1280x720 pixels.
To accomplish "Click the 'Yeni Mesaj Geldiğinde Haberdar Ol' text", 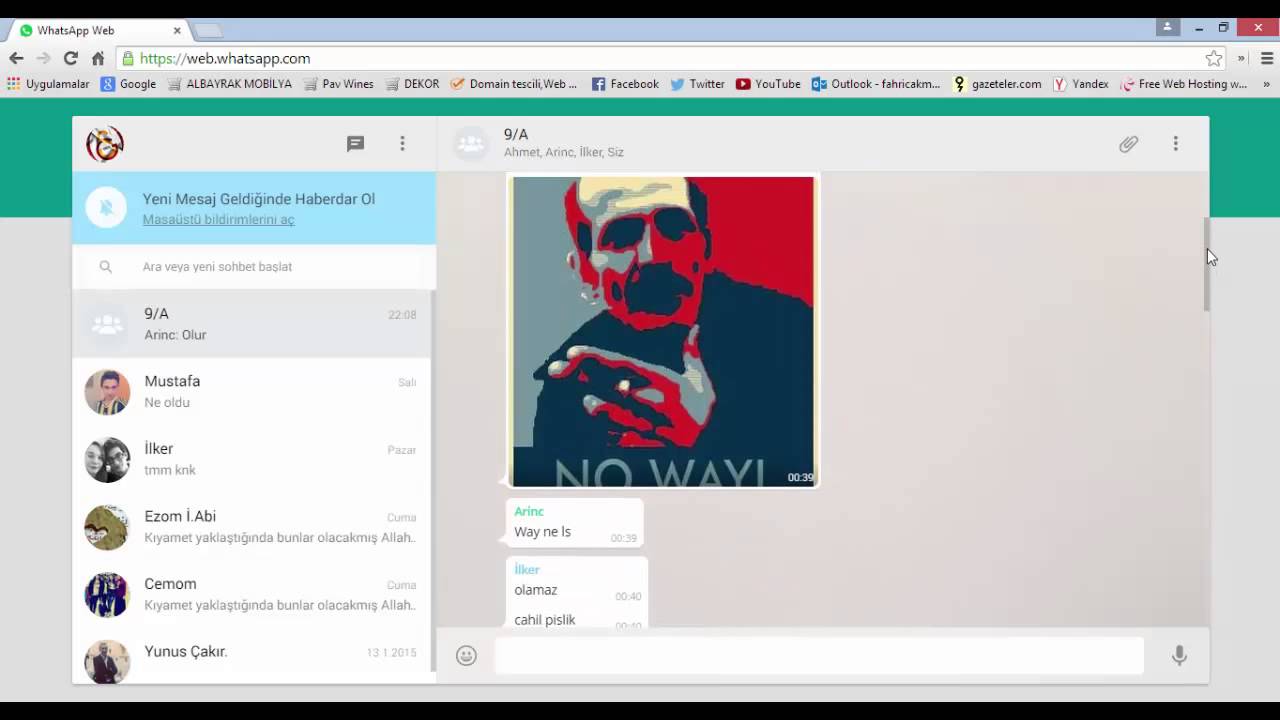I will pos(259,199).
